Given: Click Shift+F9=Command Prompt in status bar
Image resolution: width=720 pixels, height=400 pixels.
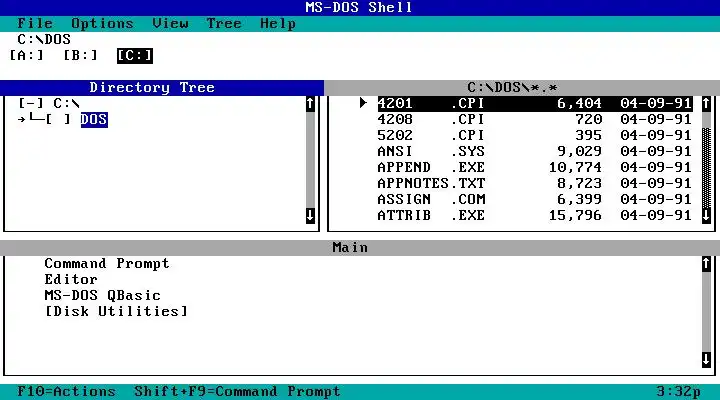Looking at the screenshot, I should tap(237, 391).
